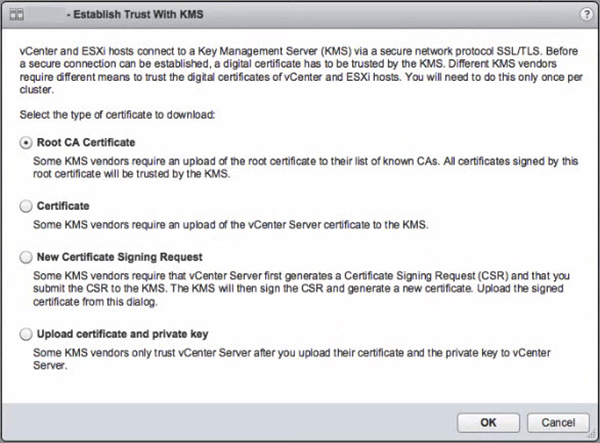Click the intro paragraph about vCenter and ESXi
This screenshot has width=600, height=443.
[295, 69]
